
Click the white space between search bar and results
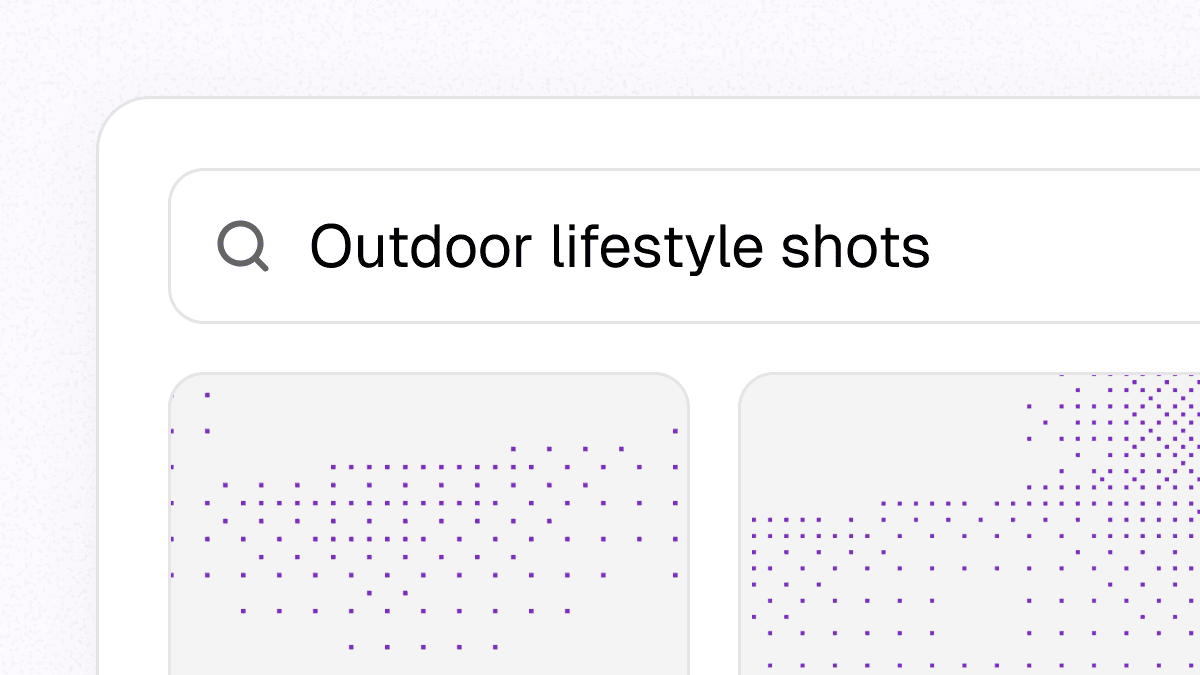click(684, 348)
